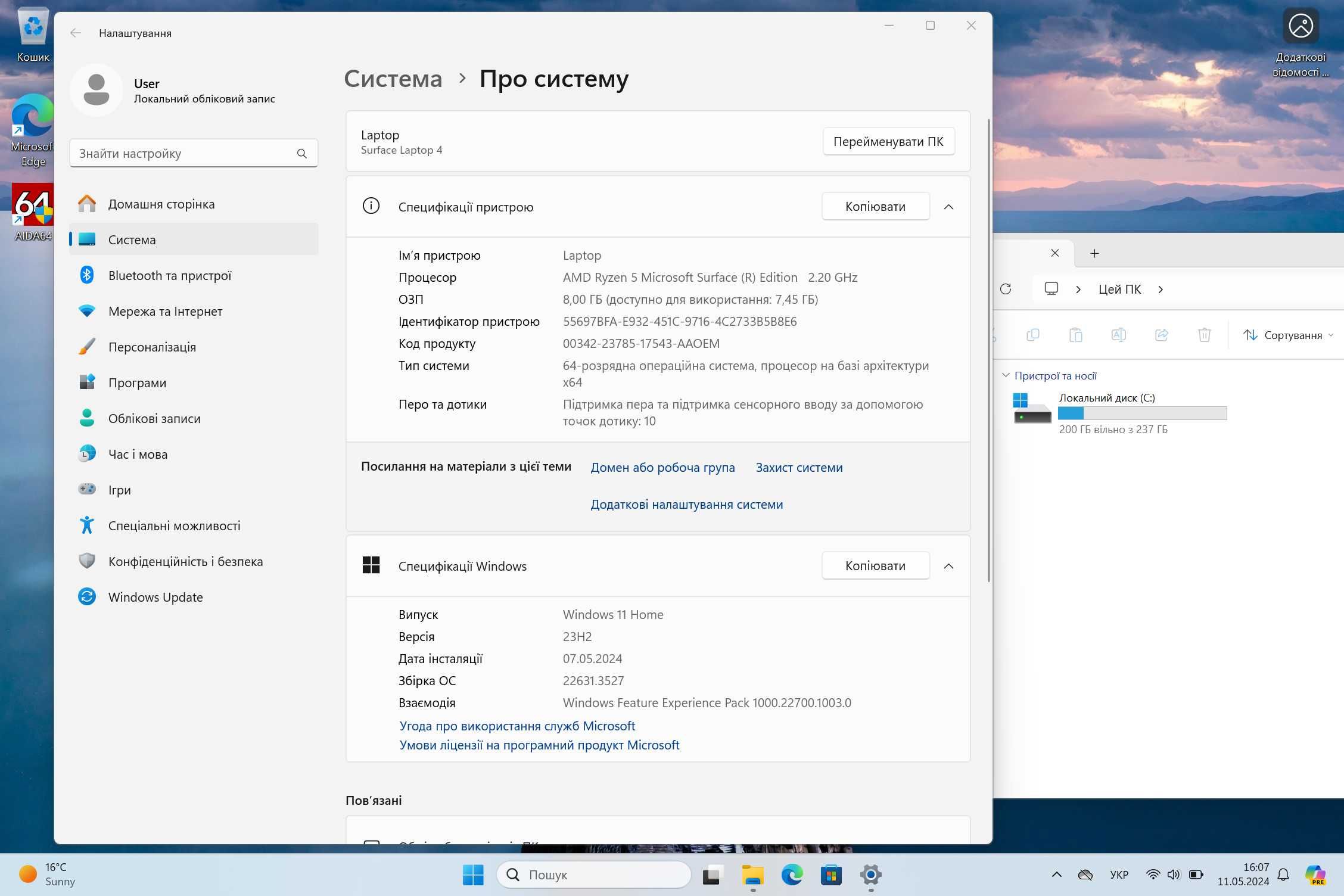
Task: Click Копіювати button for device specs
Action: pyautogui.click(x=874, y=206)
